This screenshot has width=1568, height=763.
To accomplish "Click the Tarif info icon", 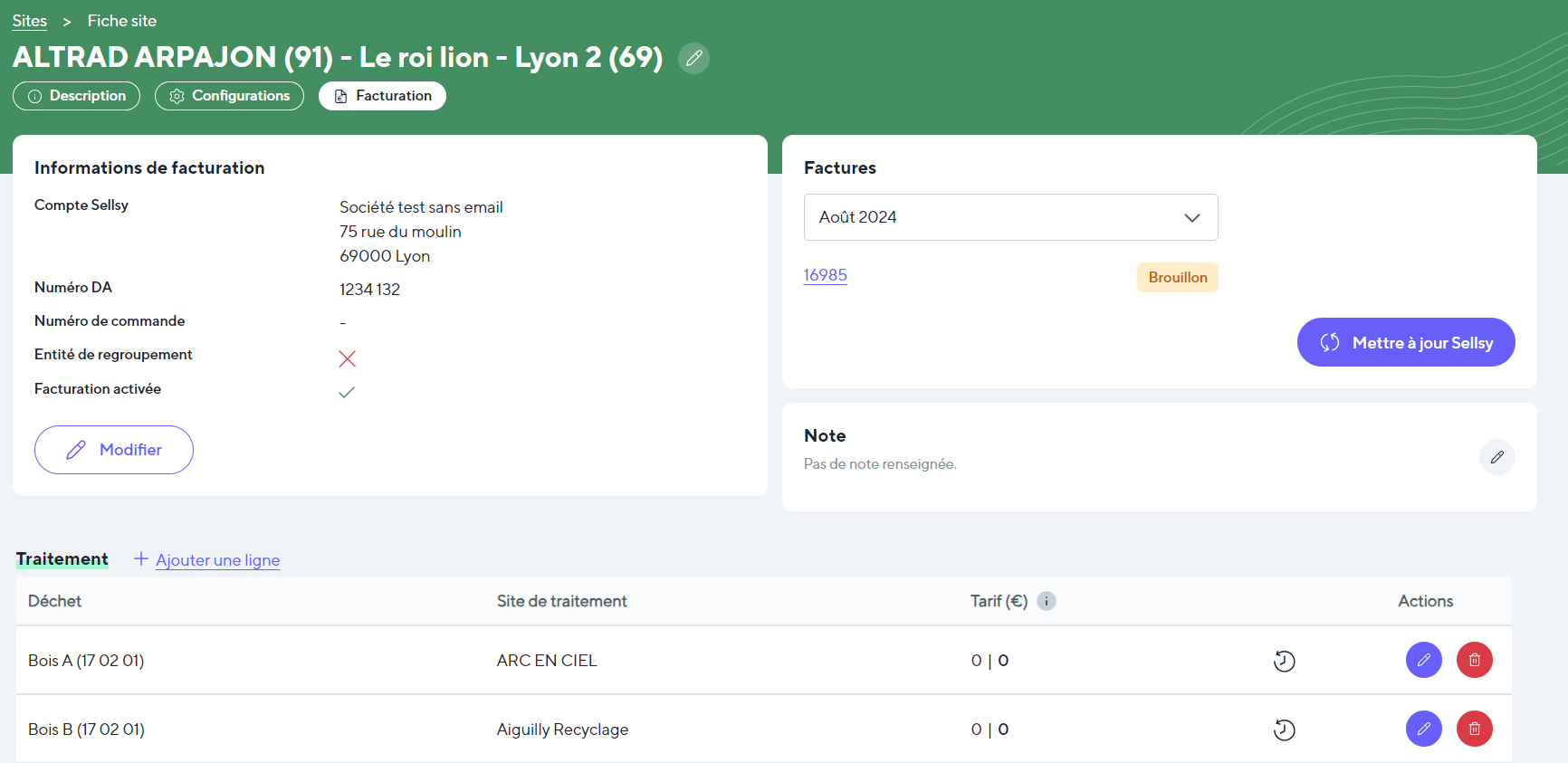I will click(1047, 601).
